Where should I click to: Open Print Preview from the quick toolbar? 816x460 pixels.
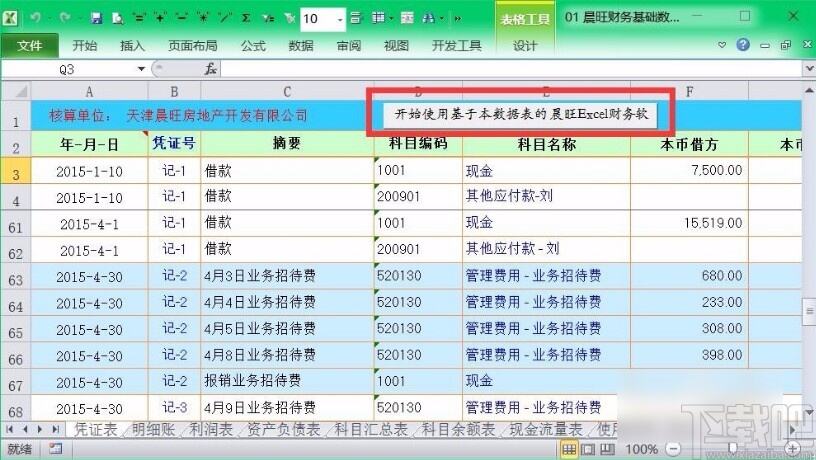click(118, 19)
